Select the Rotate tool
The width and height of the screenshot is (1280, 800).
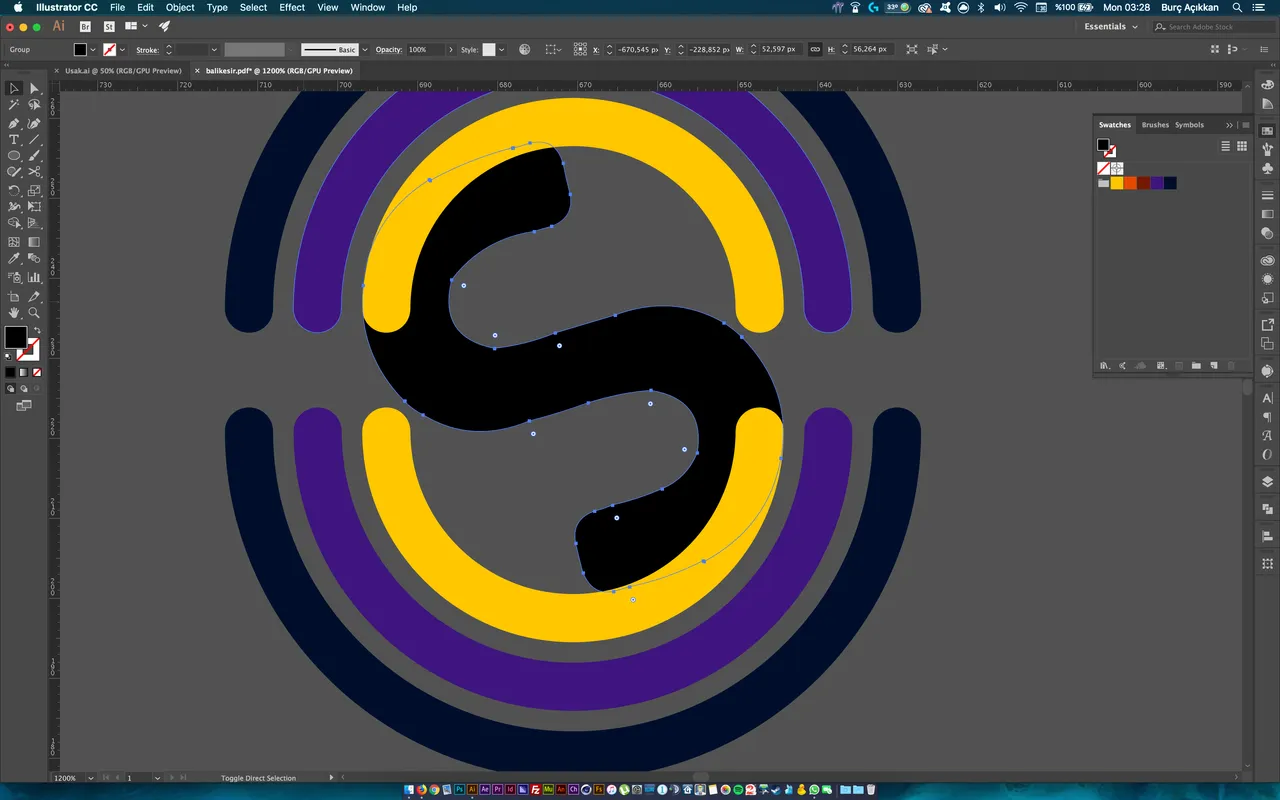tap(14, 190)
